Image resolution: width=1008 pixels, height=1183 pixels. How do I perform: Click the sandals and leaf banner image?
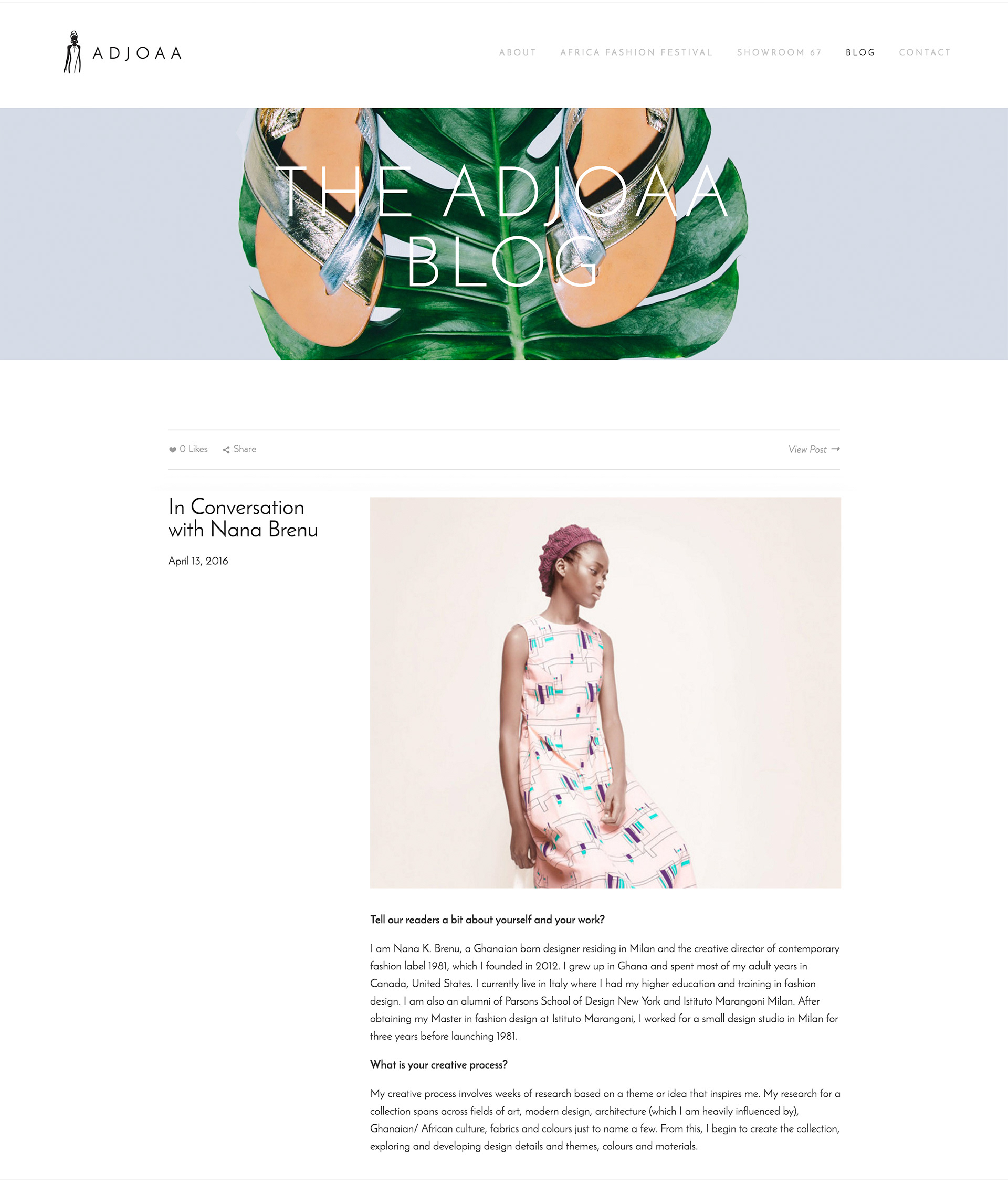click(503, 234)
